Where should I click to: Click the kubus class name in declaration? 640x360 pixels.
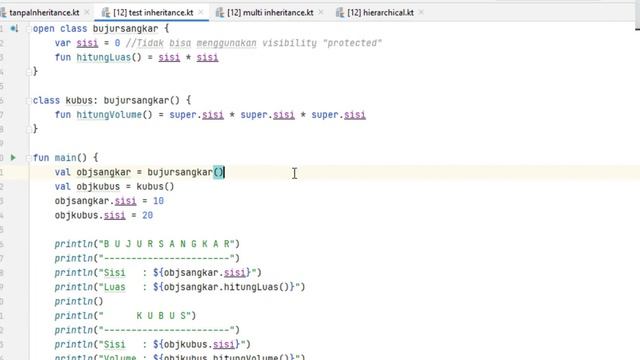(x=80, y=100)
